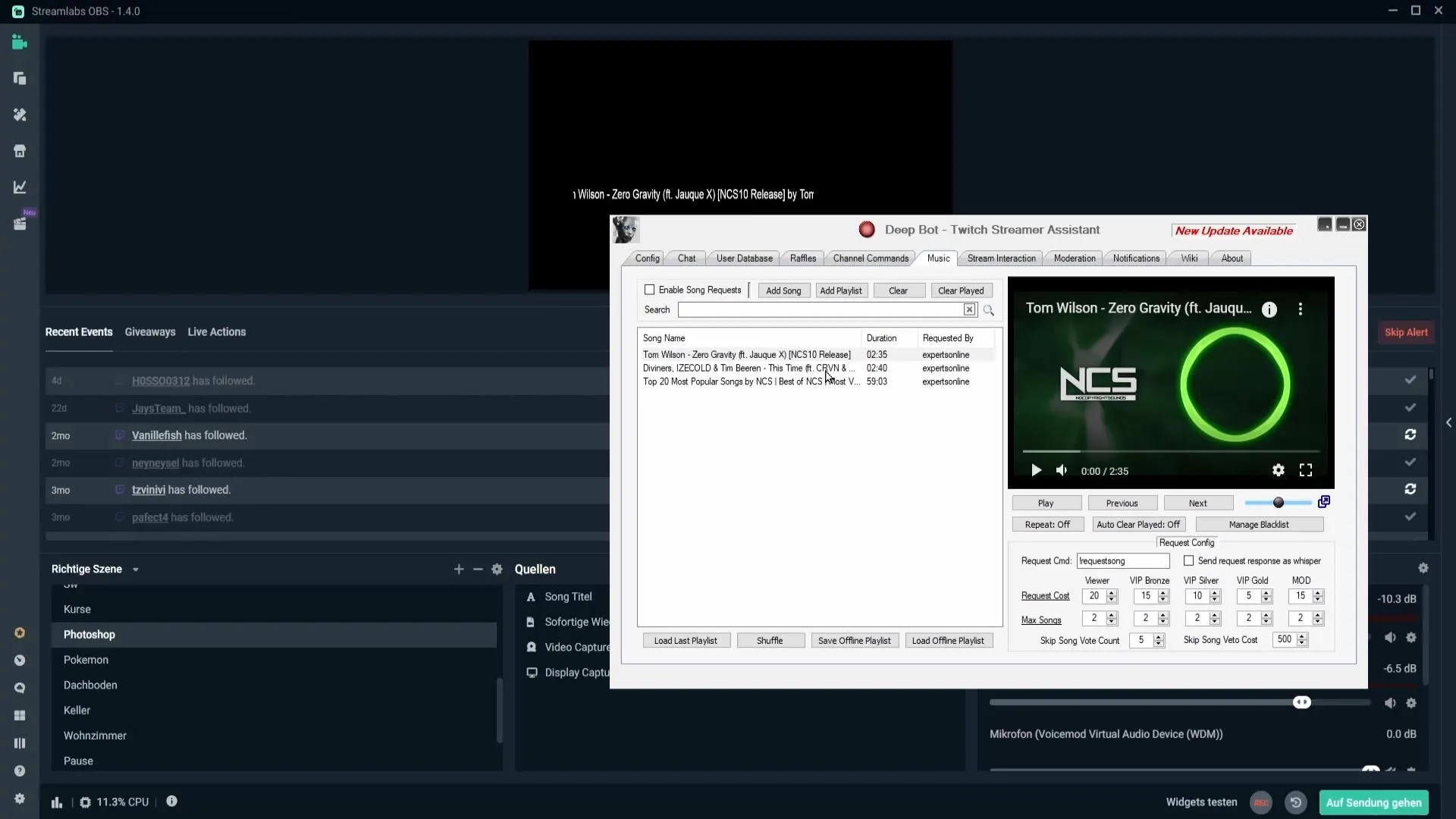Check Send request response as whisper
This screenshot has height=819, width=1456.
(1189, 561)
